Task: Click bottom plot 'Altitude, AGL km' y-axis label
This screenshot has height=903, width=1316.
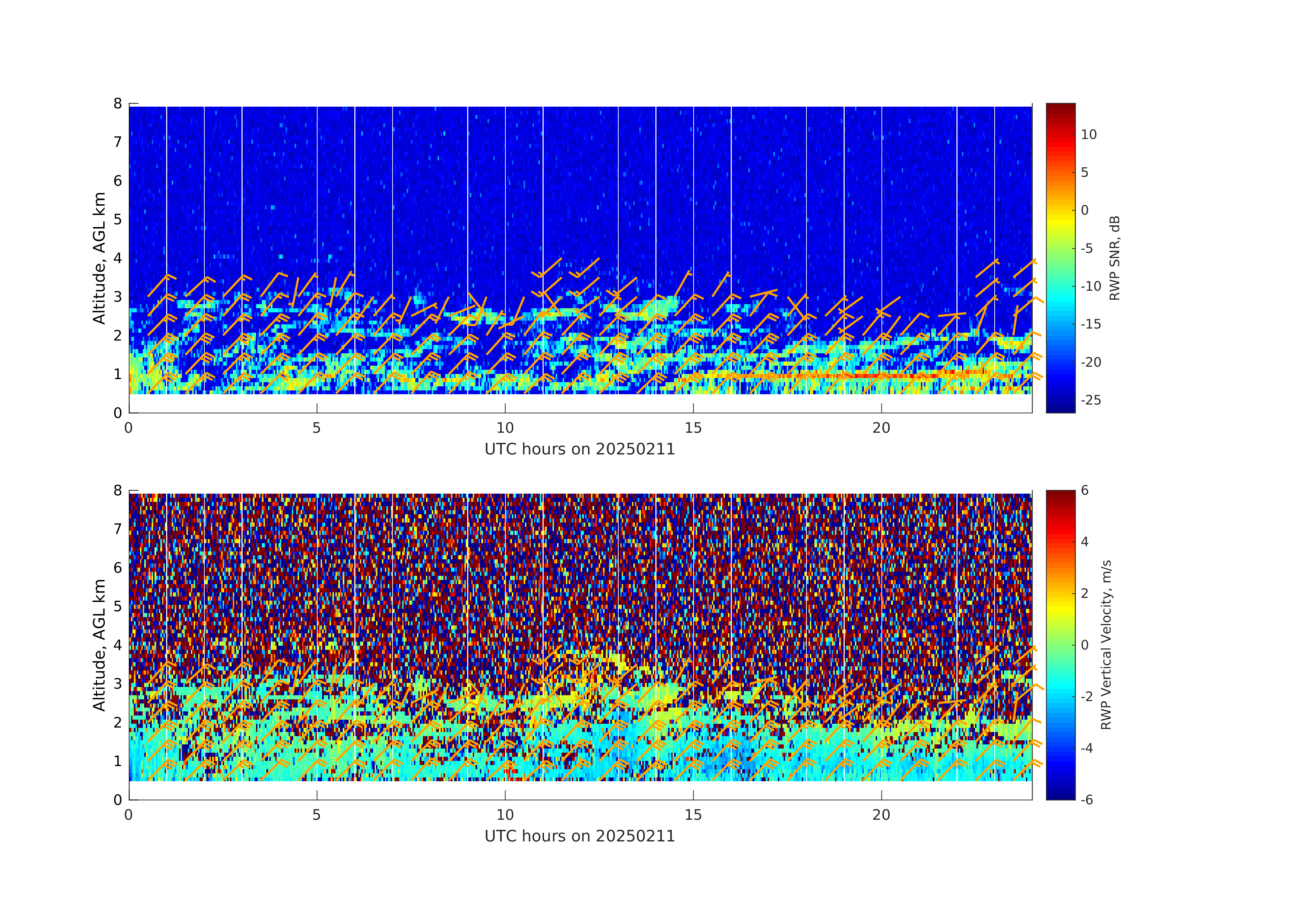Action: point(99,645)
